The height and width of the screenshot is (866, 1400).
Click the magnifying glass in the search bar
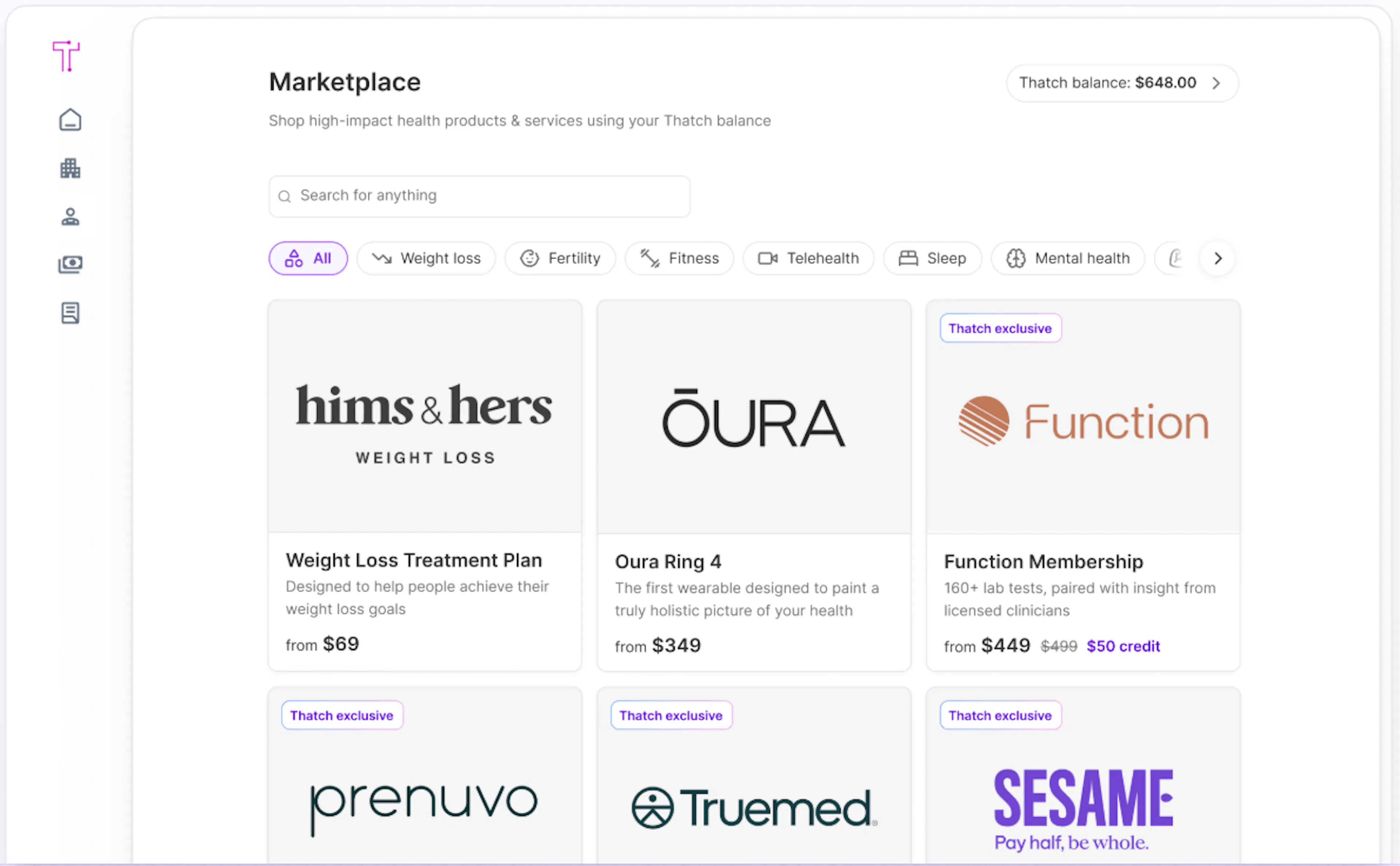pos(285,197)
